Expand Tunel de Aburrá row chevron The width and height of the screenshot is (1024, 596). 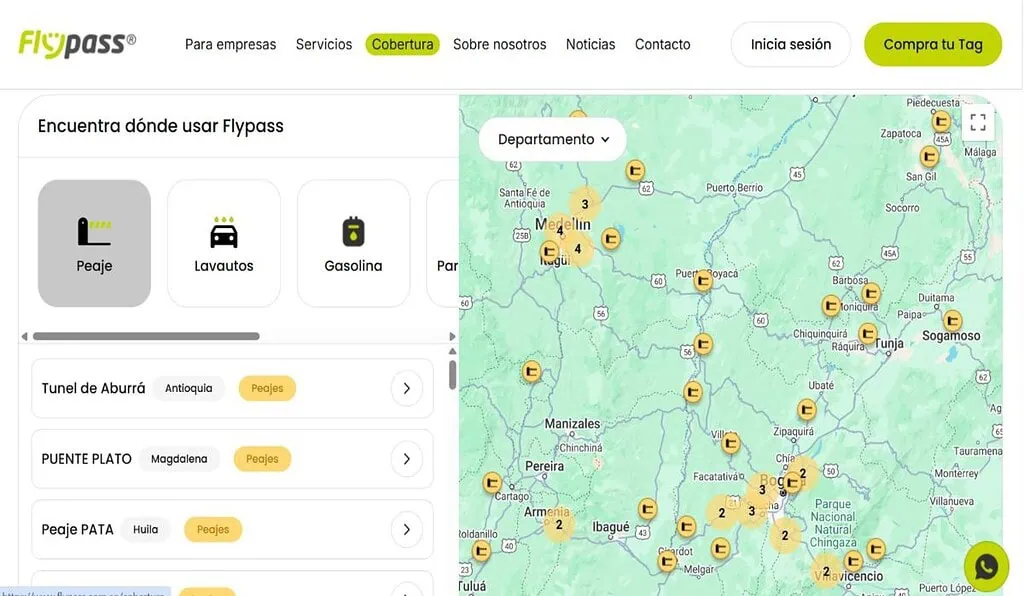tap(407, 388)
